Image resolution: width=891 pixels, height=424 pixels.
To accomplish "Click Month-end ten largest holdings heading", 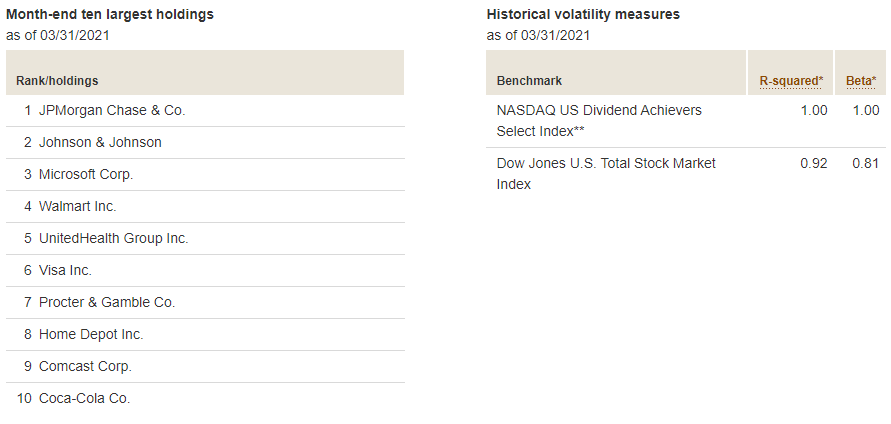I will pyautogui.click(x=110, y=15).
